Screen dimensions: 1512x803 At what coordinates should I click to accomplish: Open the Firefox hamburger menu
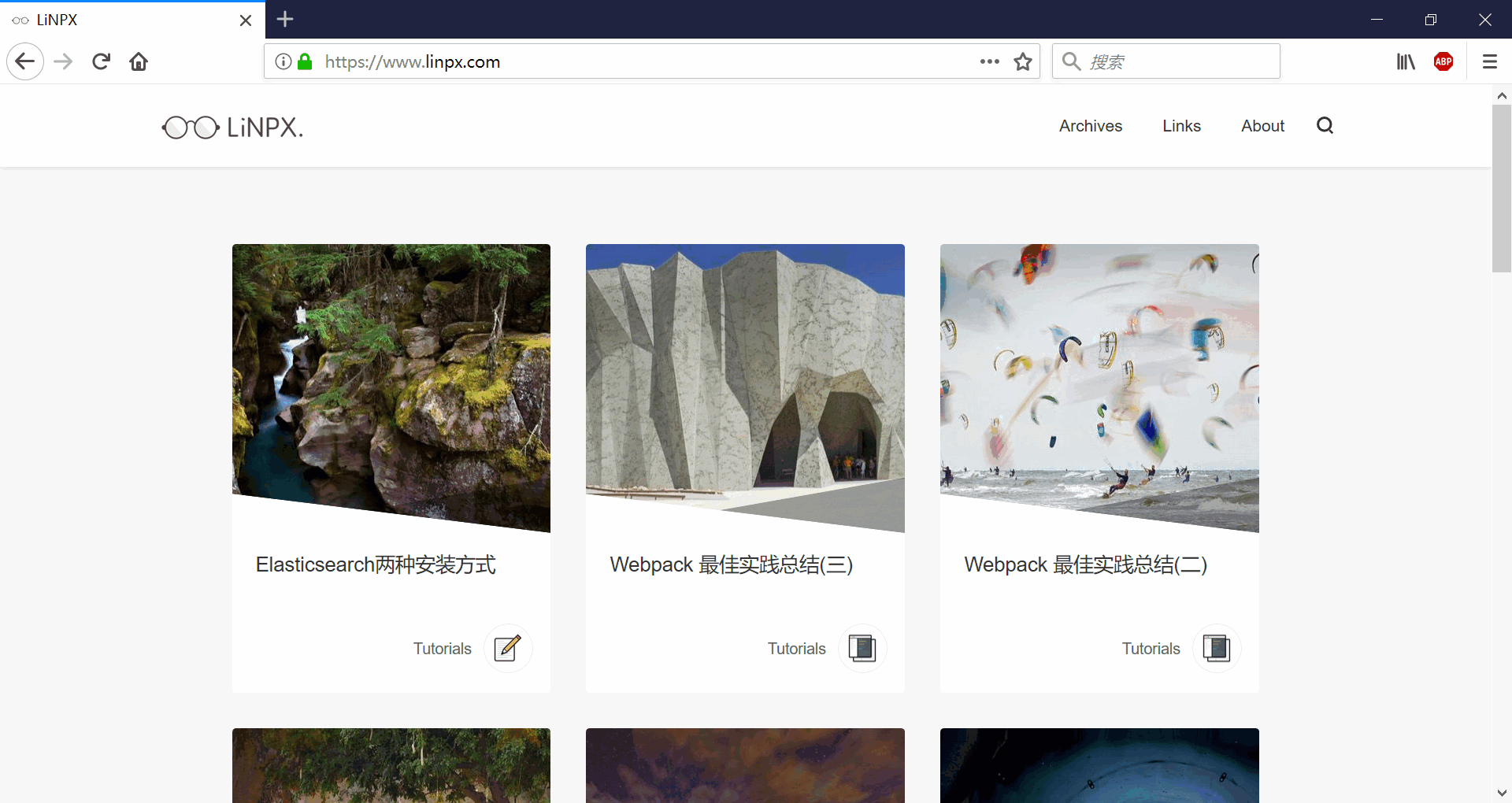click(x=1489, y=61)
